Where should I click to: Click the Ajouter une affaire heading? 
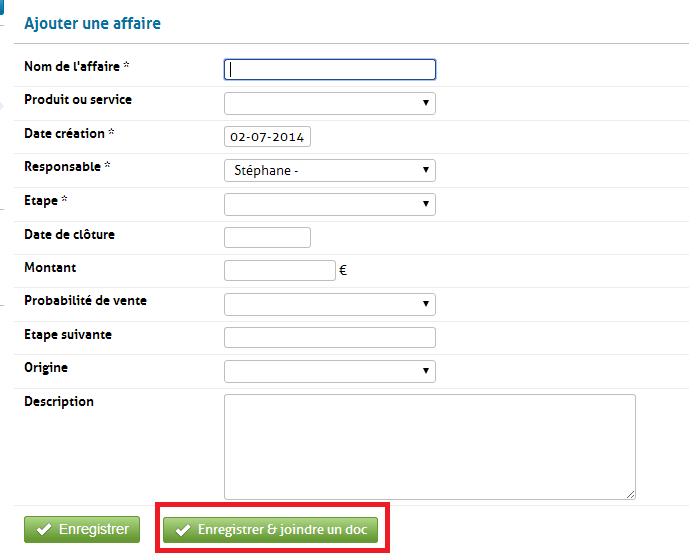(92, 23)
